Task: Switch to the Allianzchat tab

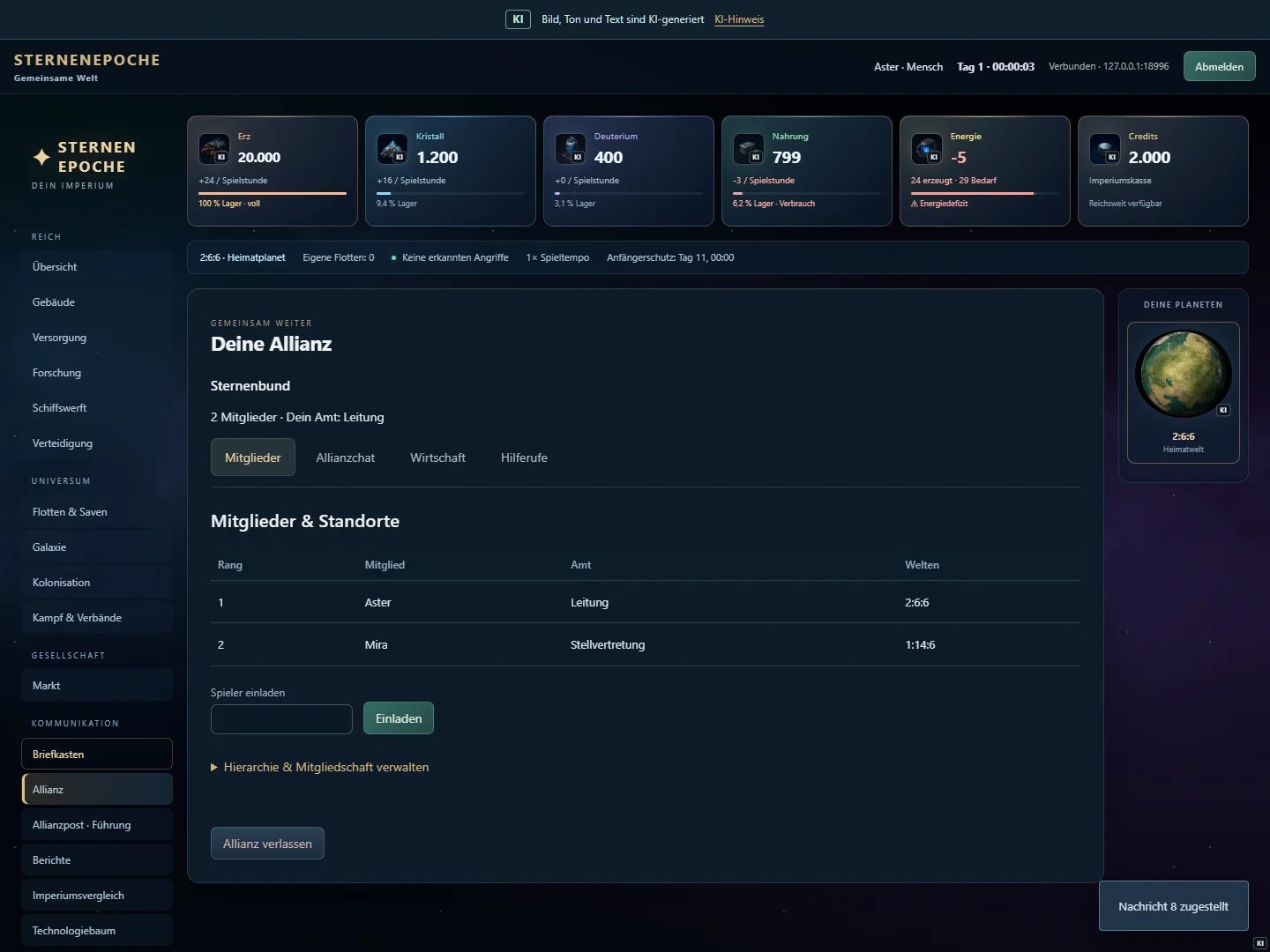Action: tap(346, 457)
